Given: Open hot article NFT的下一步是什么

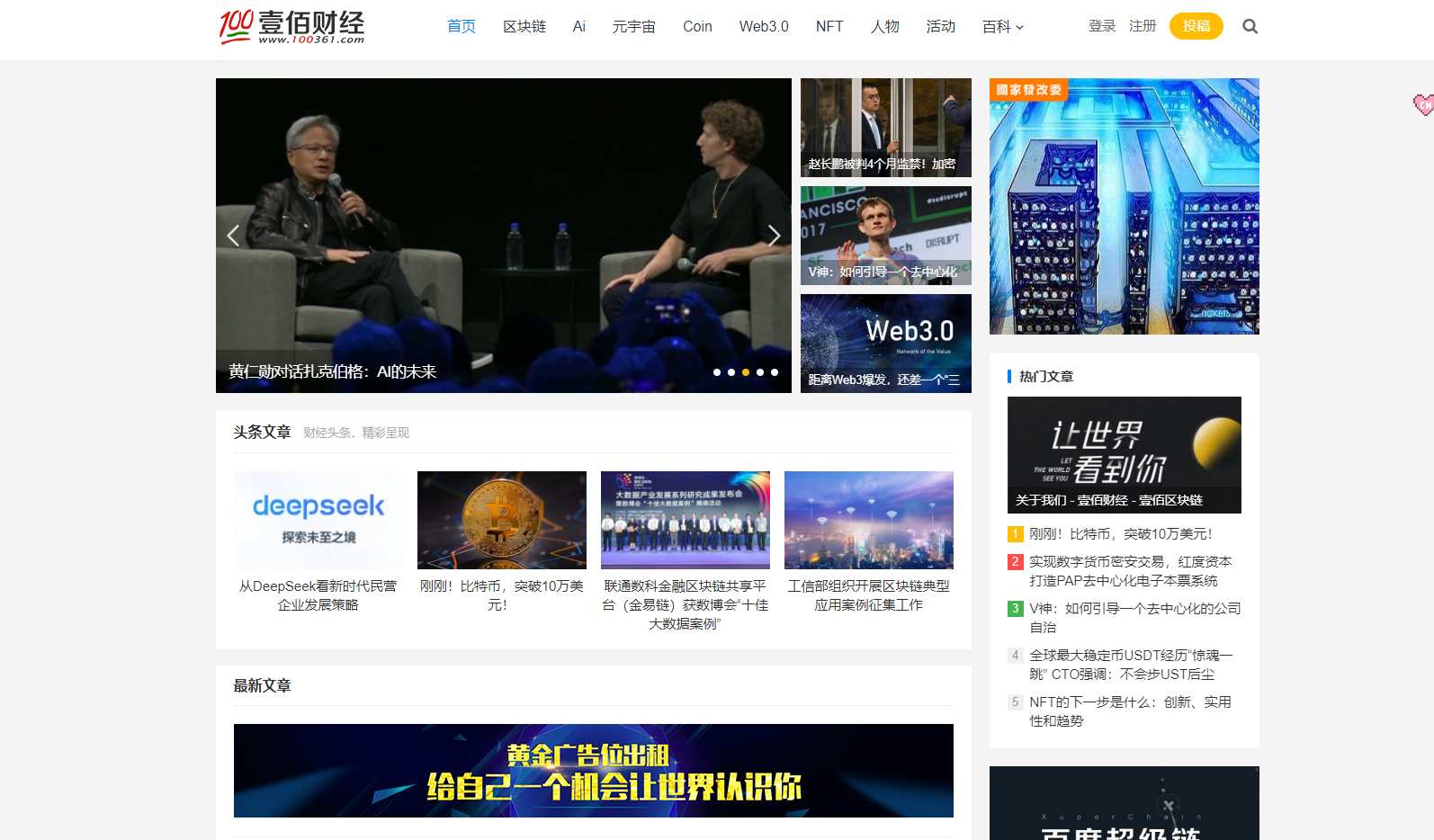Looking at the screenshot, I should (1131, 711).
